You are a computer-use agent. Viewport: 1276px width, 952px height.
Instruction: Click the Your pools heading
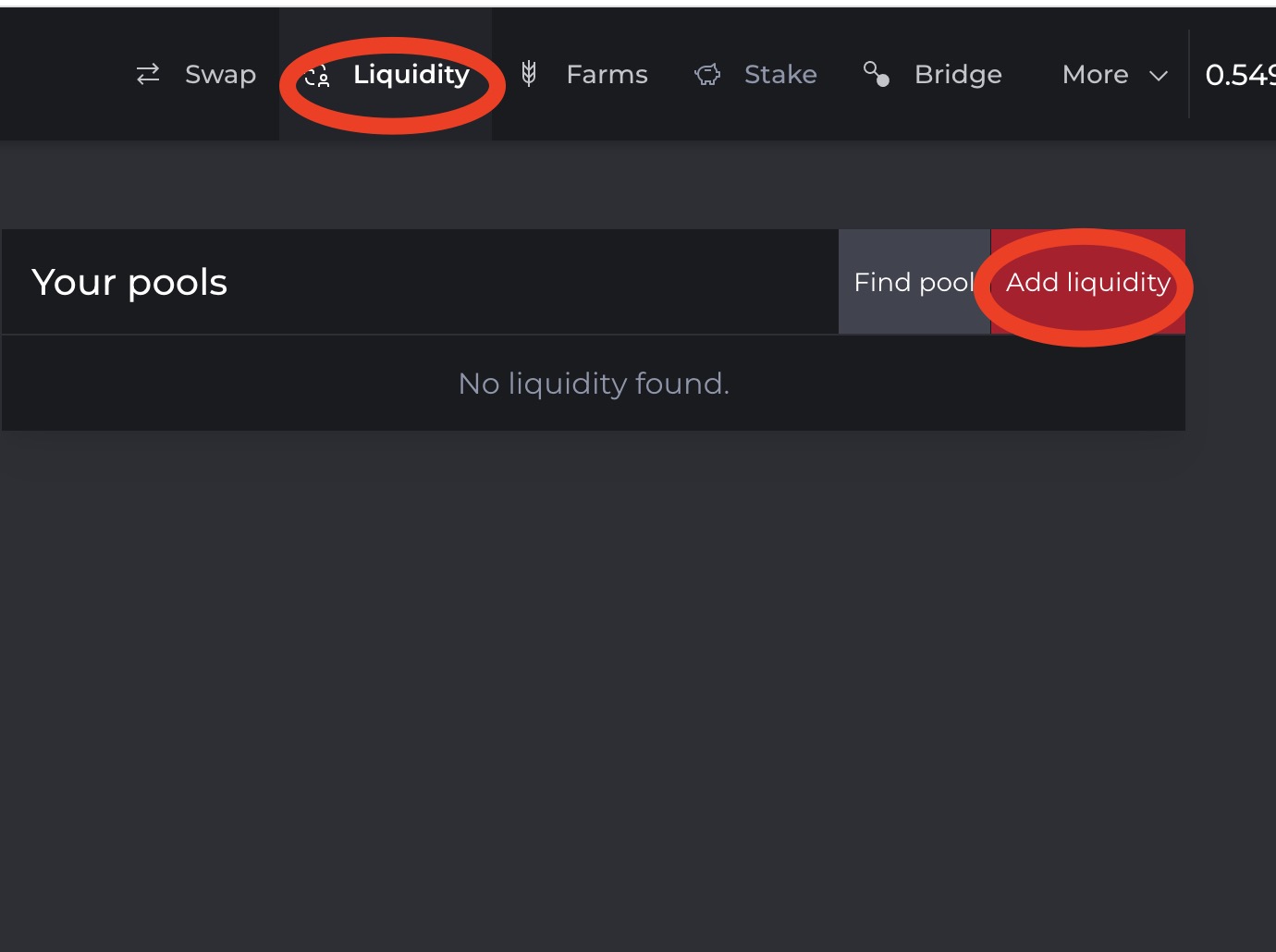coord(129,282)
